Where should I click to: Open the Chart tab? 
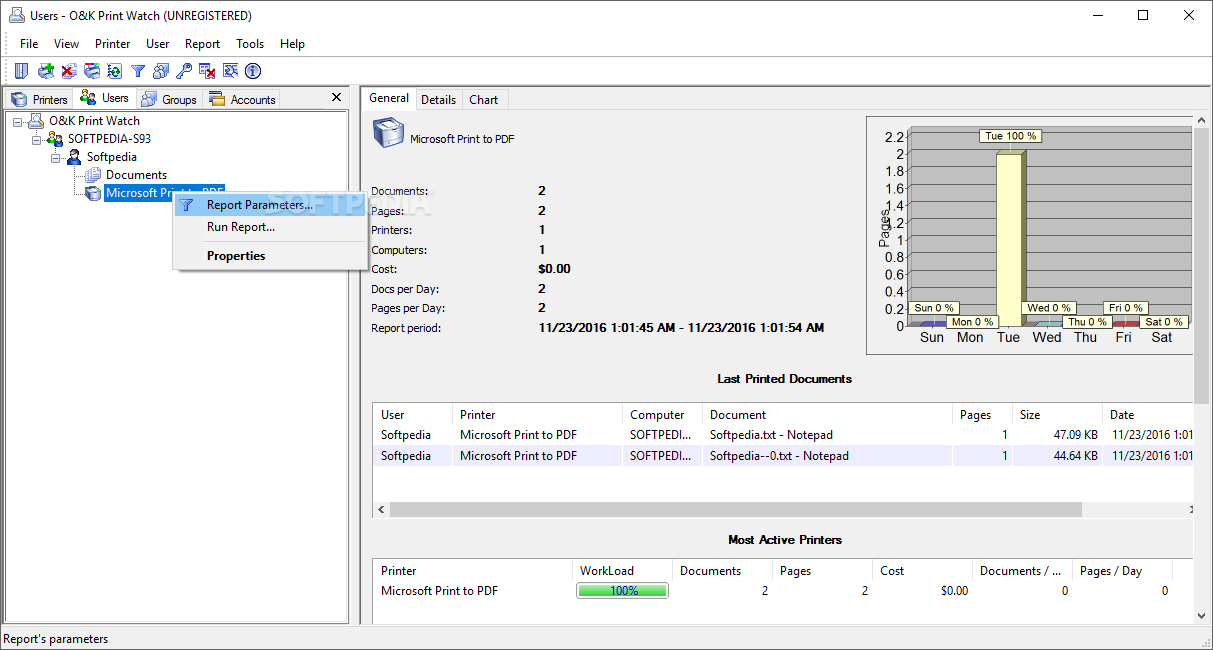484,100
